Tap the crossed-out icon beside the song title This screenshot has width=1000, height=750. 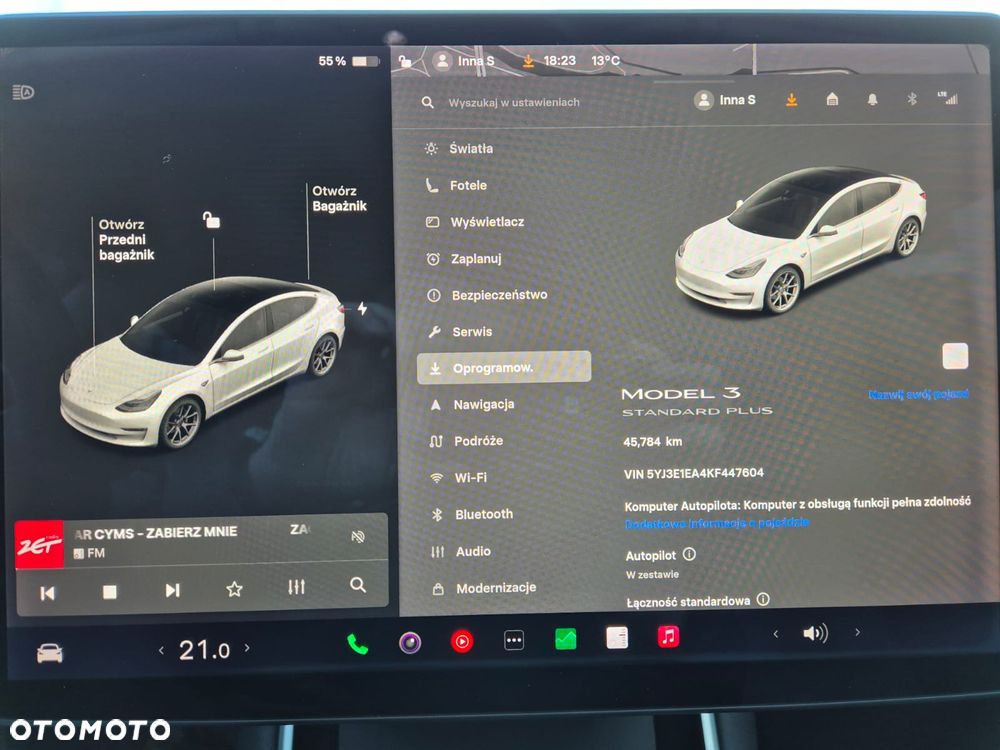click(358, 536)
